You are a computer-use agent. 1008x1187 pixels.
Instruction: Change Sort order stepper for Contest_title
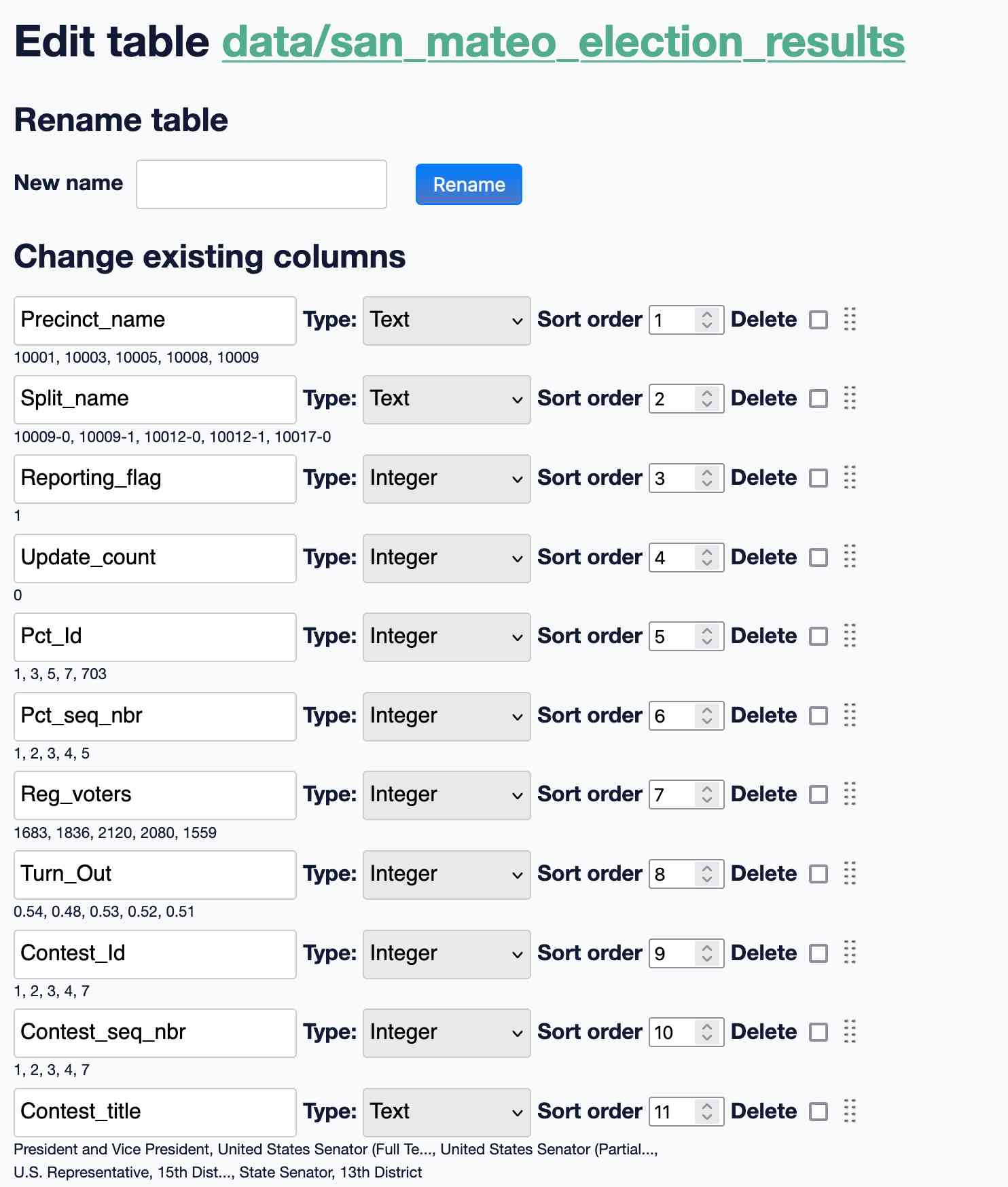pyautogui.click(x=706, y=1112)
